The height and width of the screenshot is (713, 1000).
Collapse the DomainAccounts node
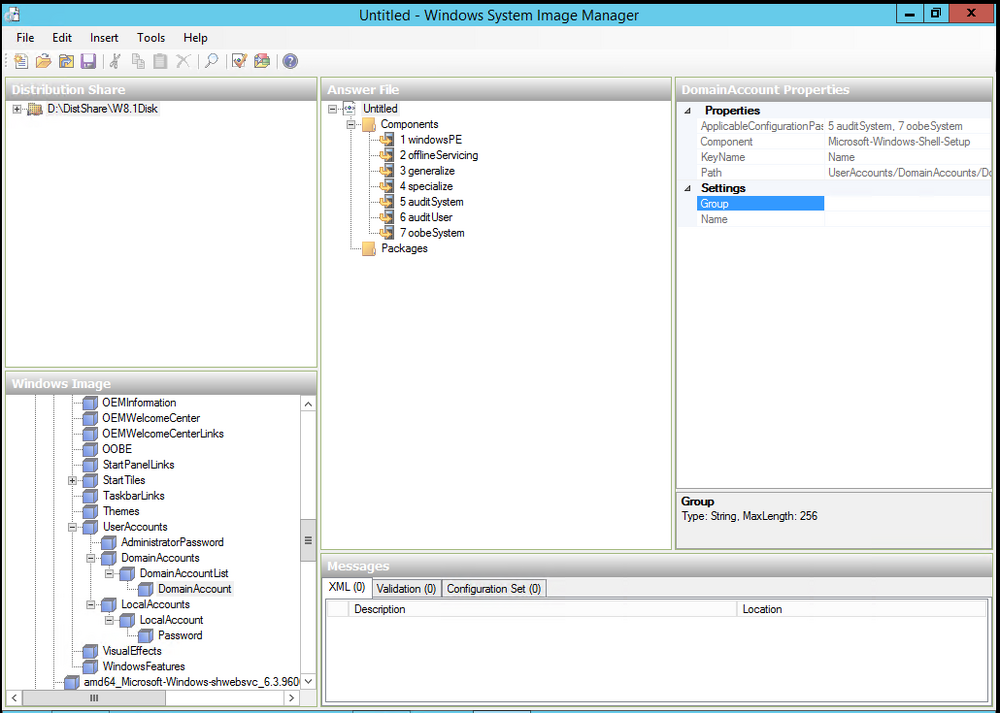tap(91, 558)
